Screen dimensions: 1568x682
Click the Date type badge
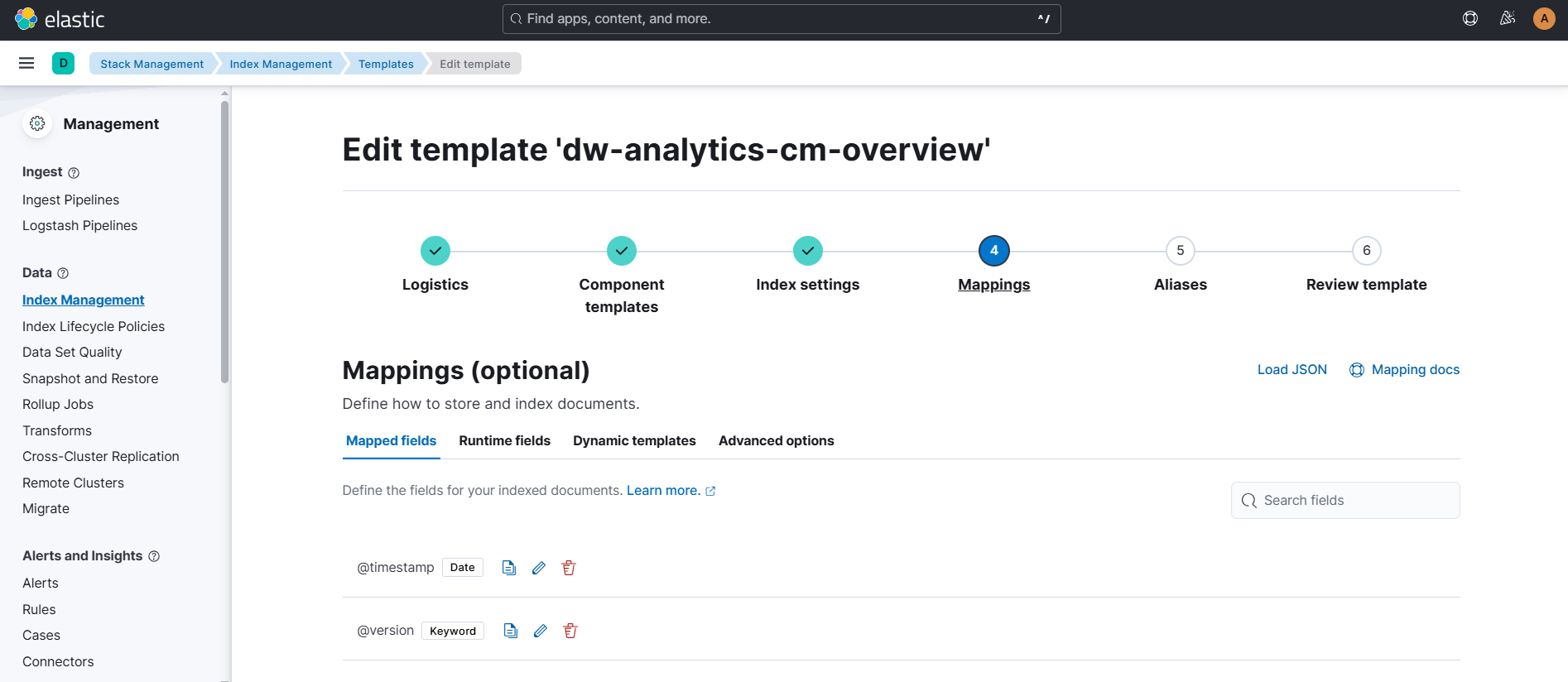click(x=463, y=568)
